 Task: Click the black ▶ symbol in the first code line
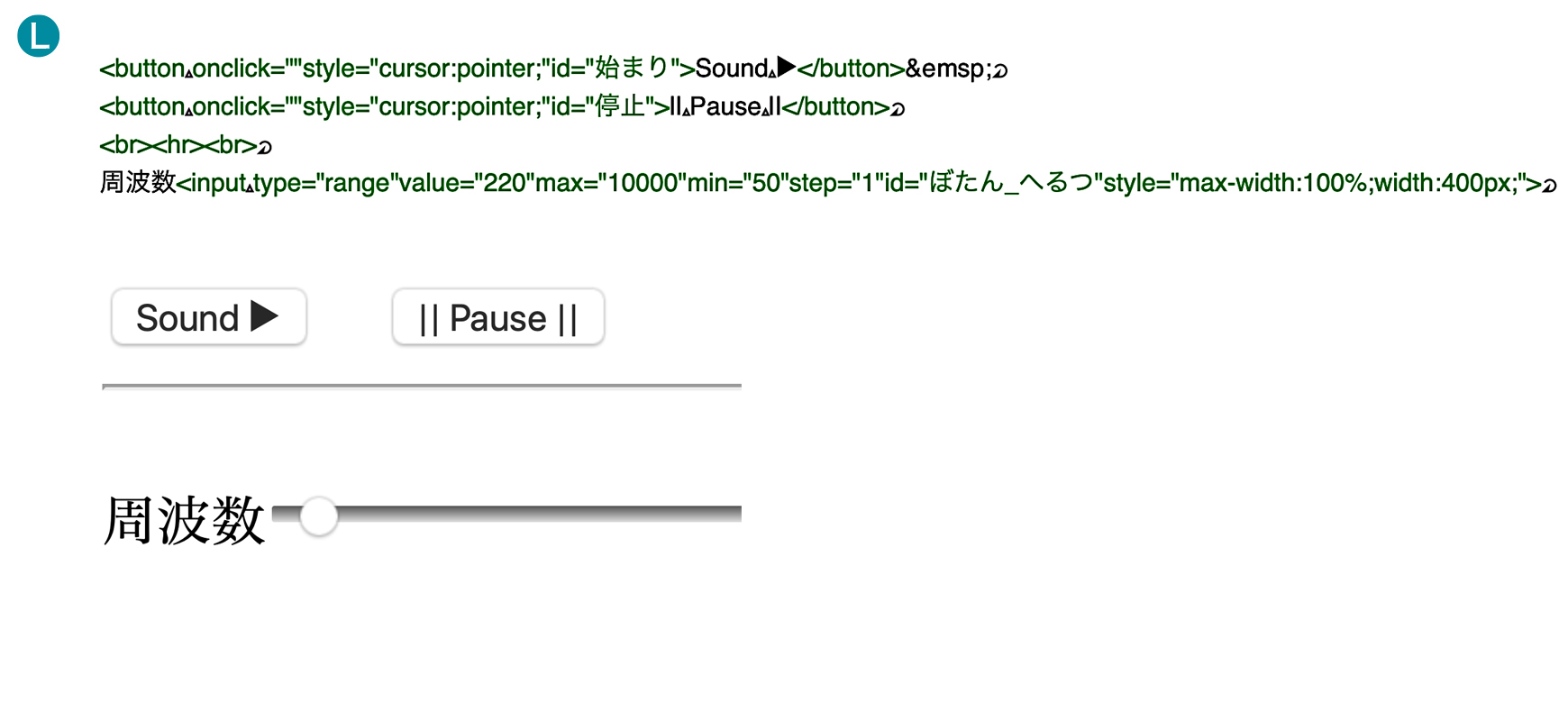point(787,67)
